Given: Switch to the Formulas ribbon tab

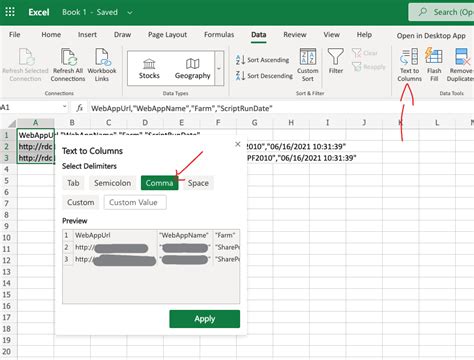Looking at the screenshot, I should pos(219,35).
